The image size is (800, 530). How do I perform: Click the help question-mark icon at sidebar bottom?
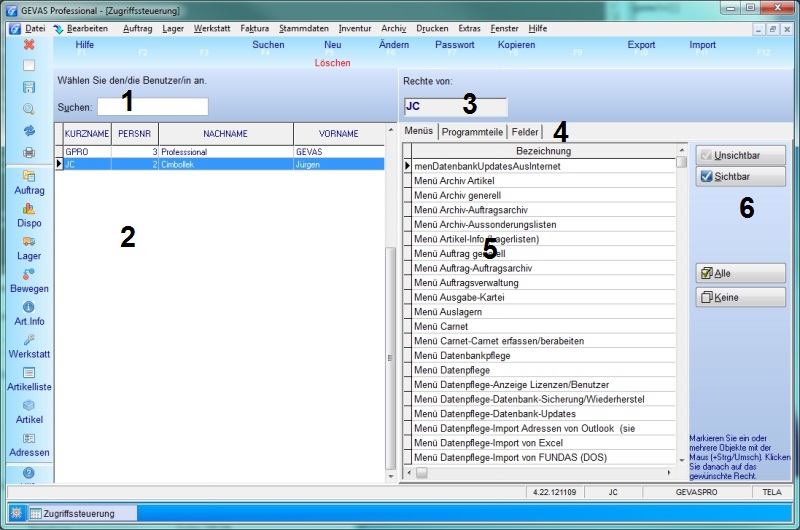pos(29,473)
